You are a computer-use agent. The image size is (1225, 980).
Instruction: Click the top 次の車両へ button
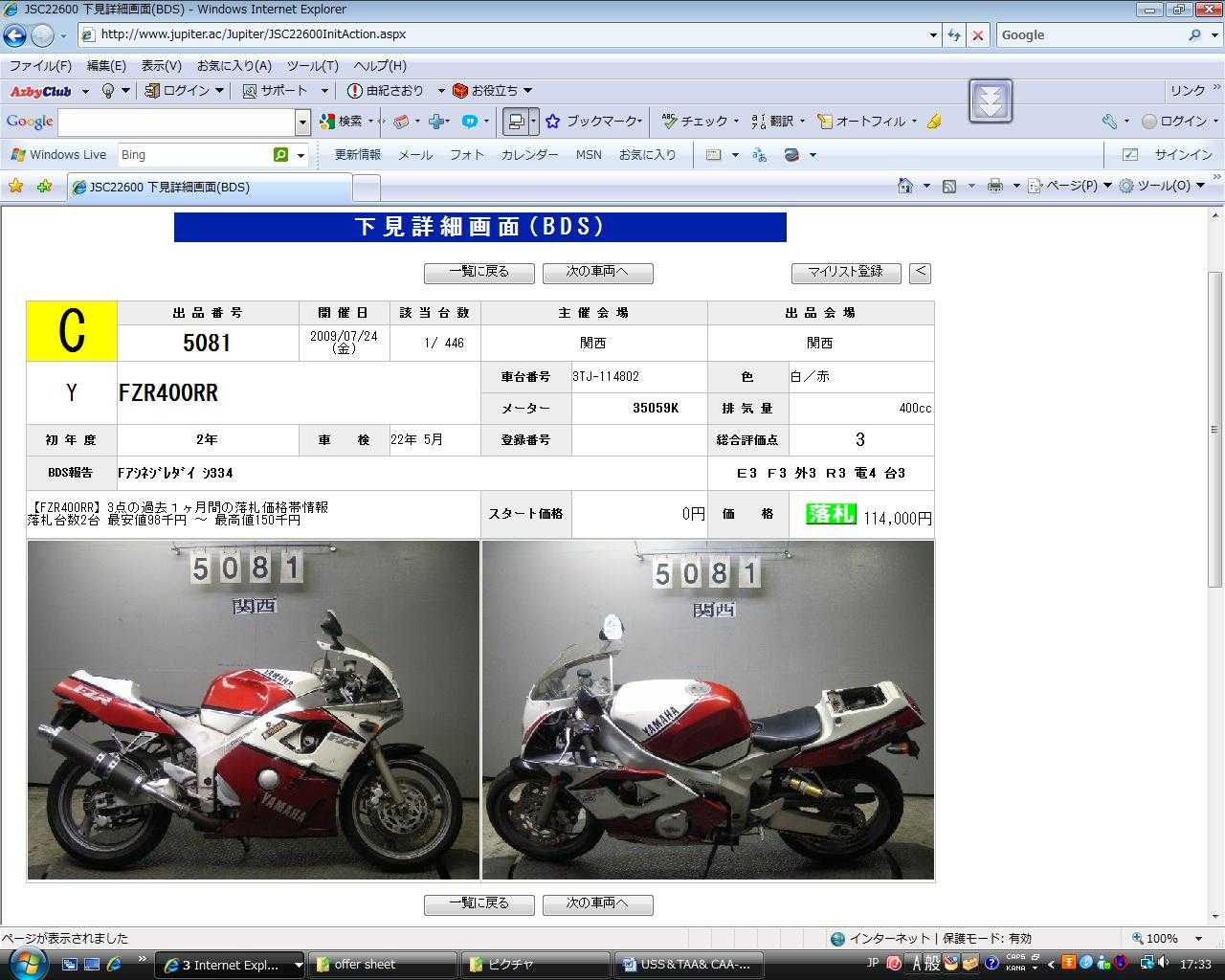pyautogui.click(x=597, y=272)
